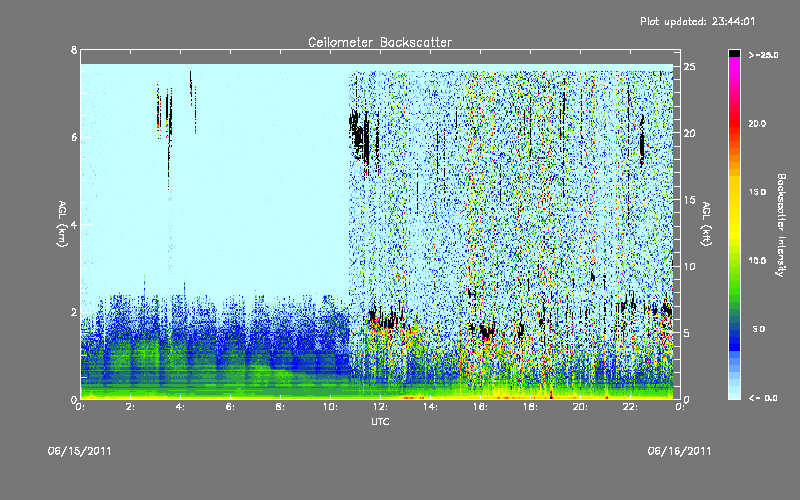Click the red region of the colorbar near 20.0

click(x=734, y=123)
